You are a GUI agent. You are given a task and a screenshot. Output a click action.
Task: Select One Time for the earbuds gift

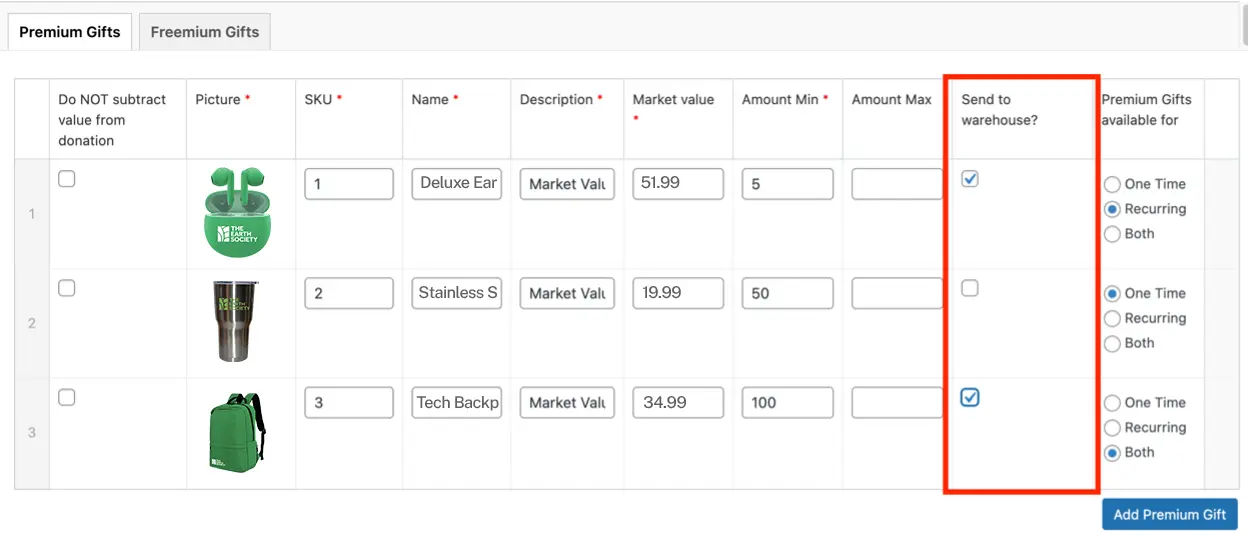1112,185
